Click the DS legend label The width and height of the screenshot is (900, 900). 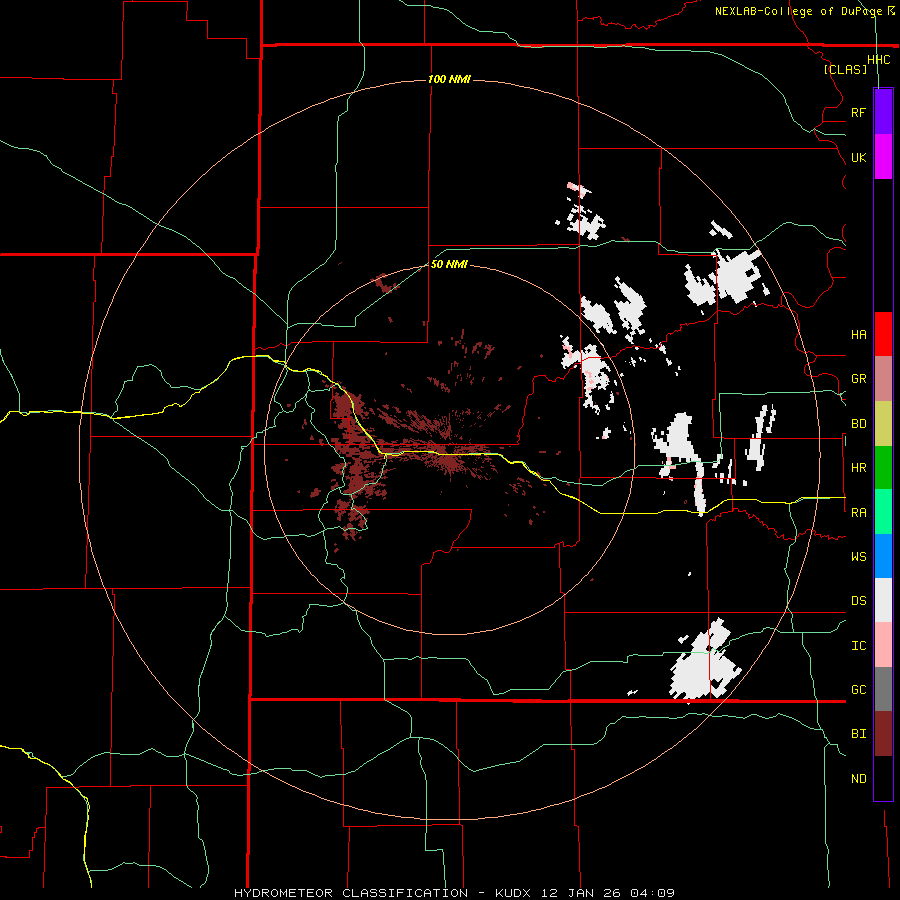[858, 601]
